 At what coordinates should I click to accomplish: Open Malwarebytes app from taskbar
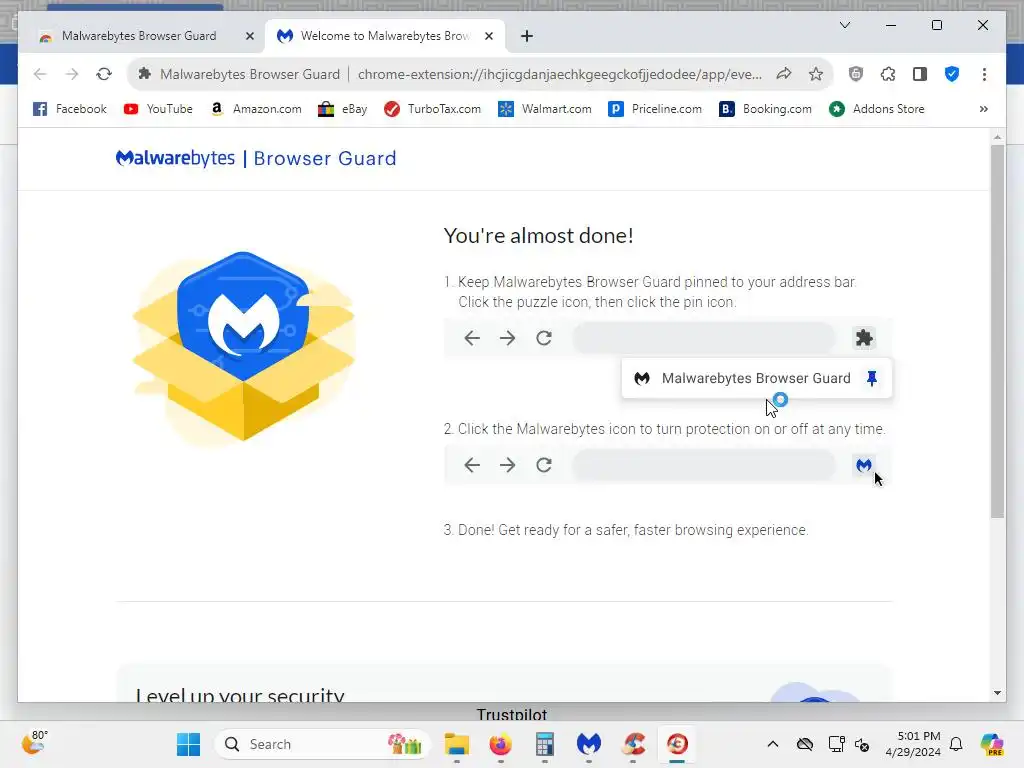coord(588,744)
